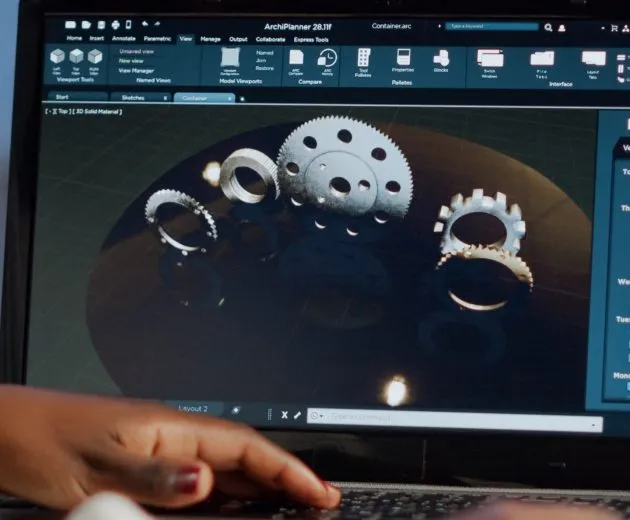Expand the arrow left of keyword search box

[440, 26]
